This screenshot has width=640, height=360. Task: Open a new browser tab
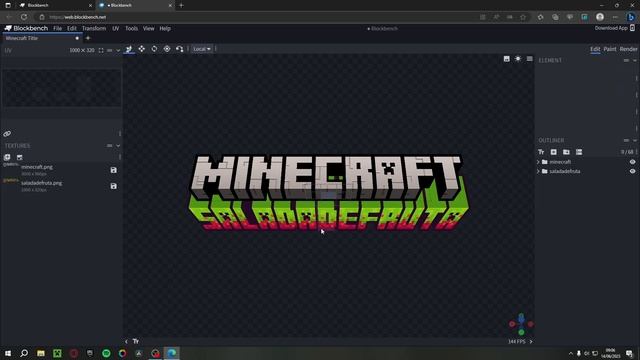[x=181, y=5]
